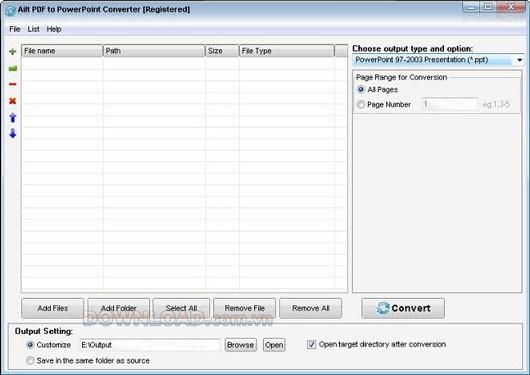530x375 pixels.
Task: Open the List menu
Action: 33,29
